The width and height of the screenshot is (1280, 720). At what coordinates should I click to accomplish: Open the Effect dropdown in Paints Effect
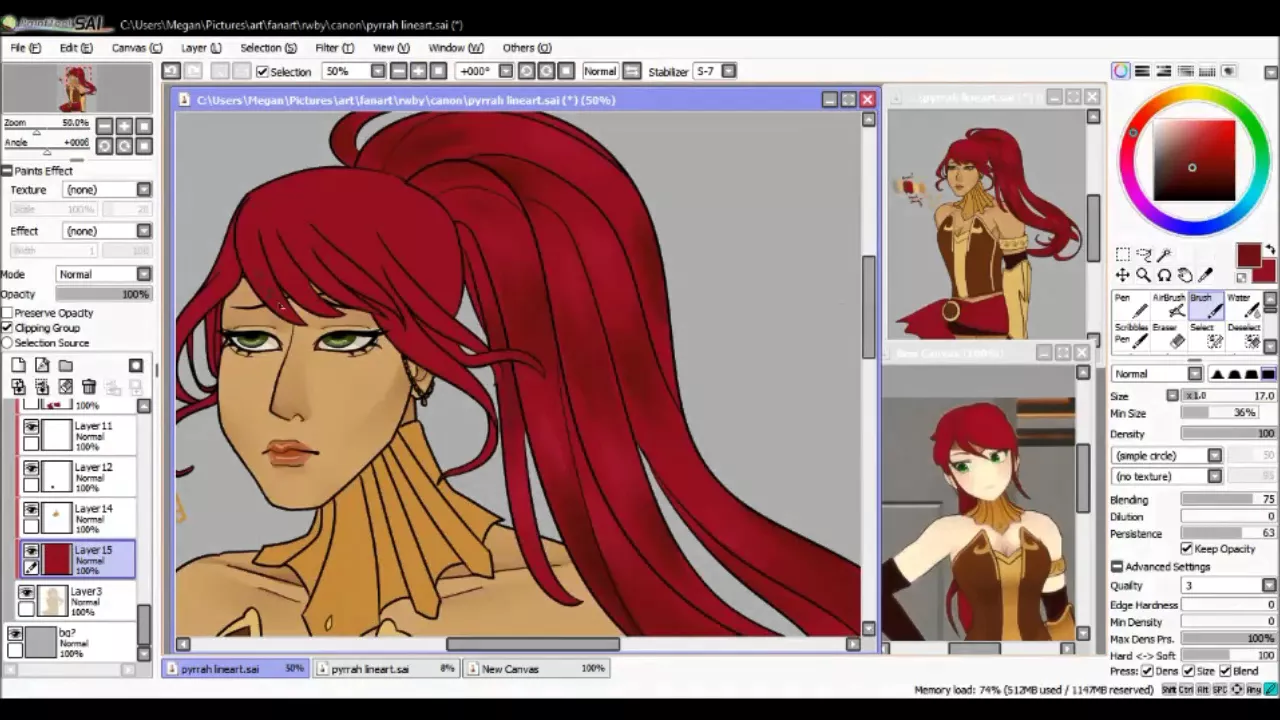pyautogui.click(x=144, y=231)
